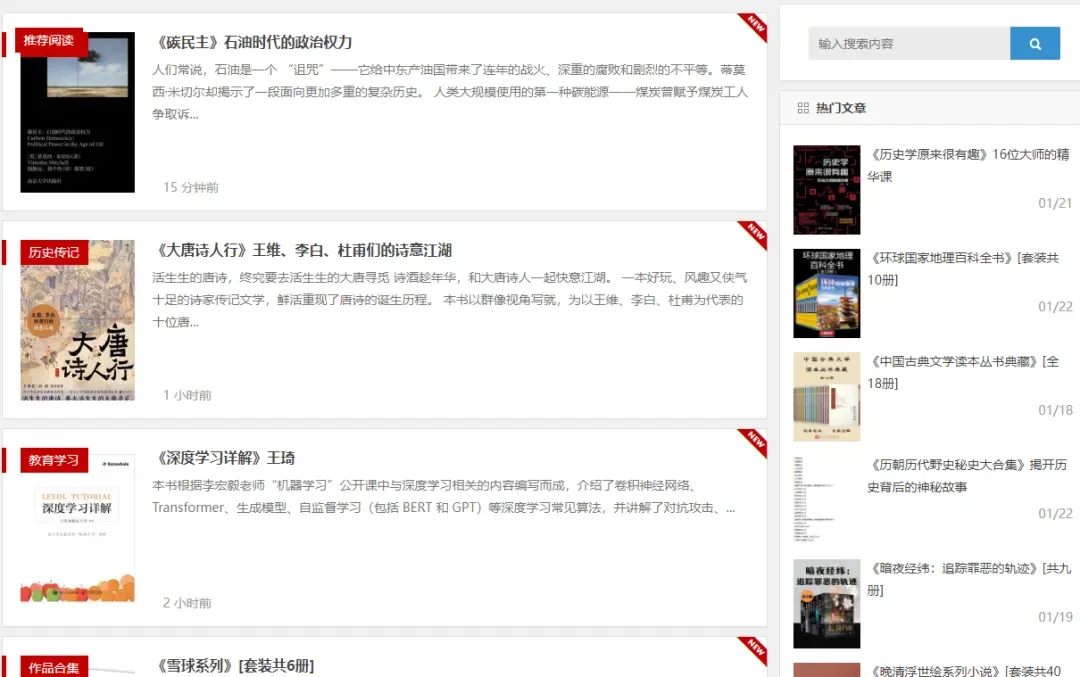The height and width of the screenshot is (677, 1080).
Task: Click the 01/18 date in sidebar
Action: point(1055,410)
